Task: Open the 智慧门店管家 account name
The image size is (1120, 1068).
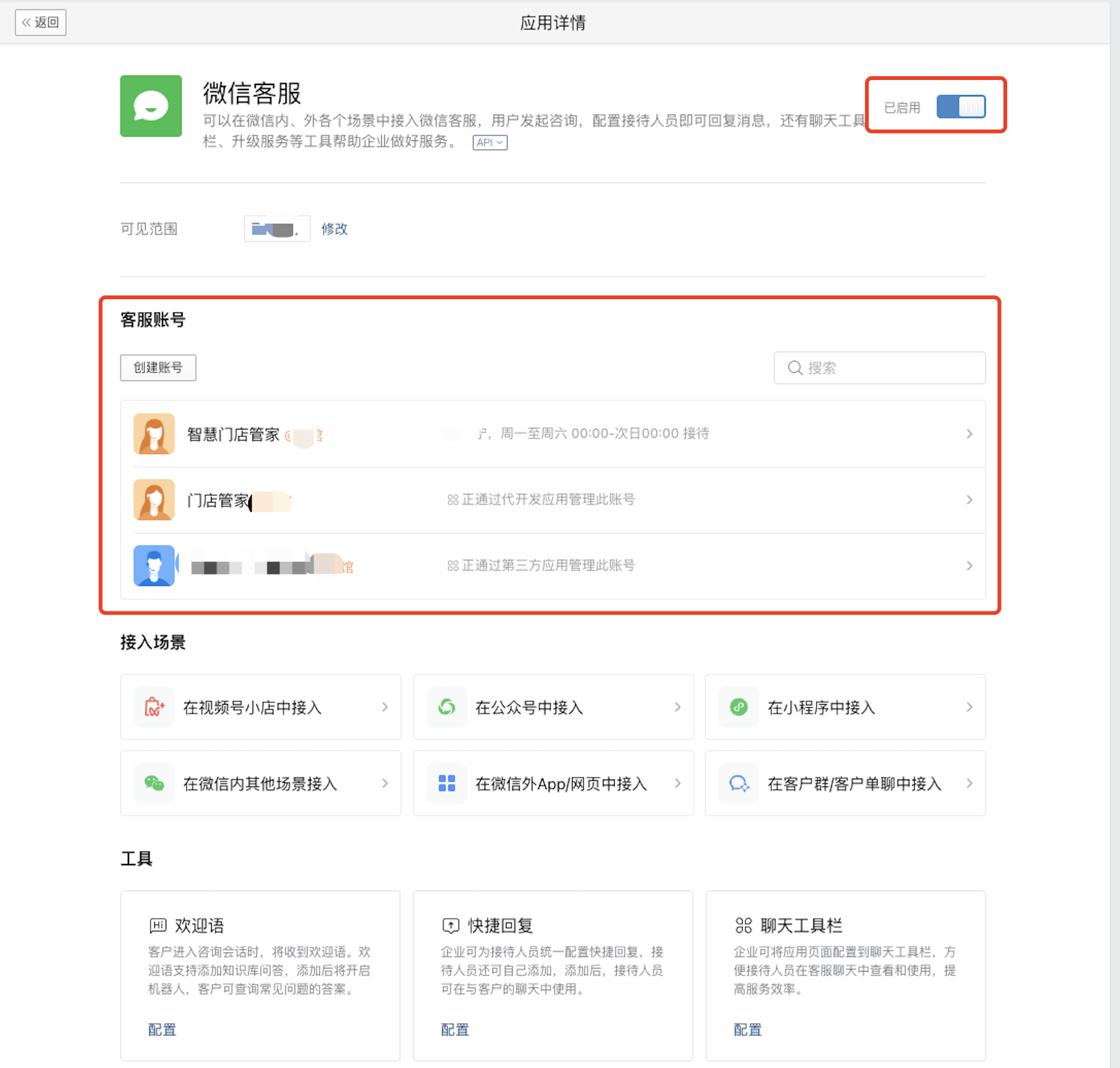Action: click(233, 435)
